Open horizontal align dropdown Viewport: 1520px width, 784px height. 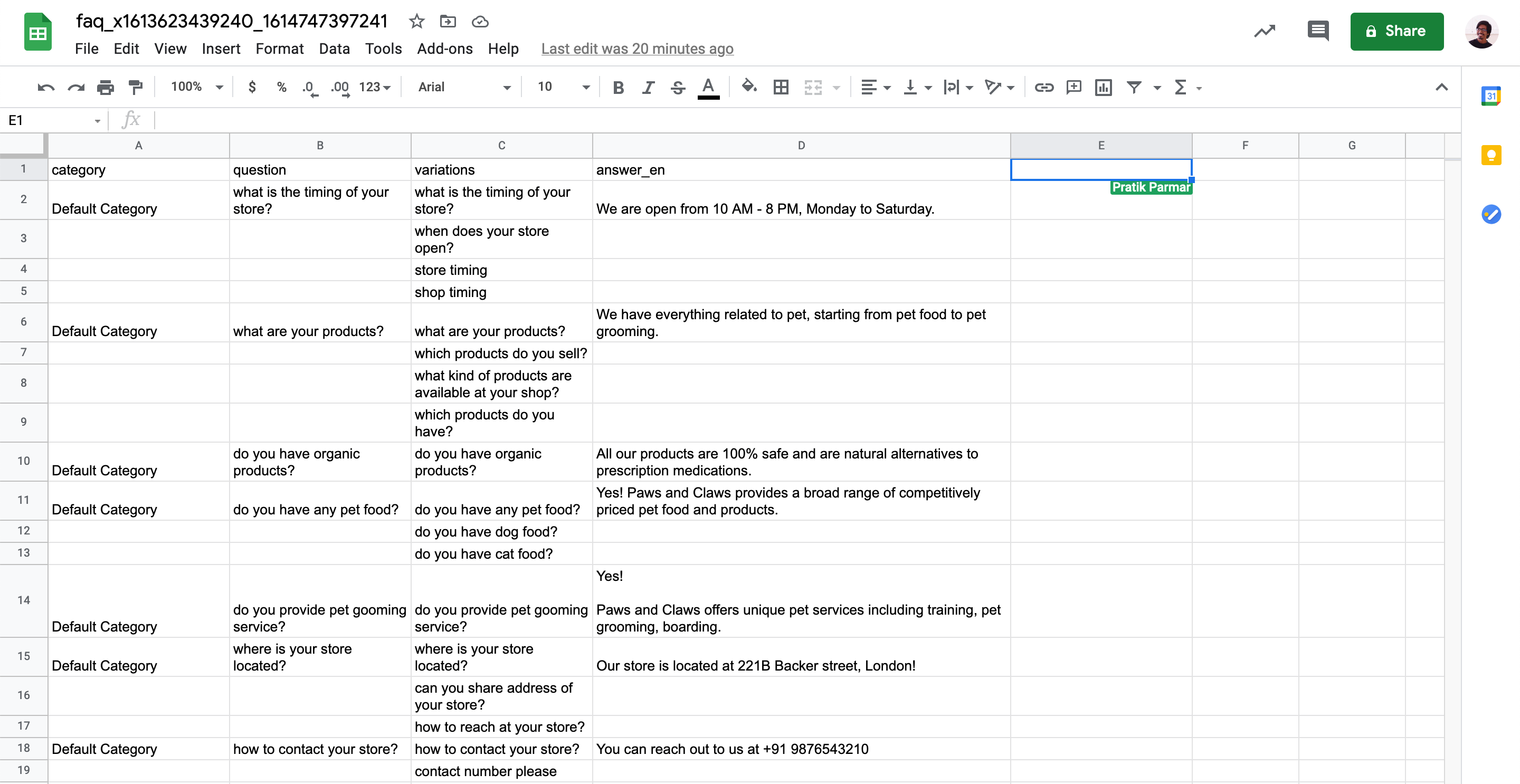[875, 87]
